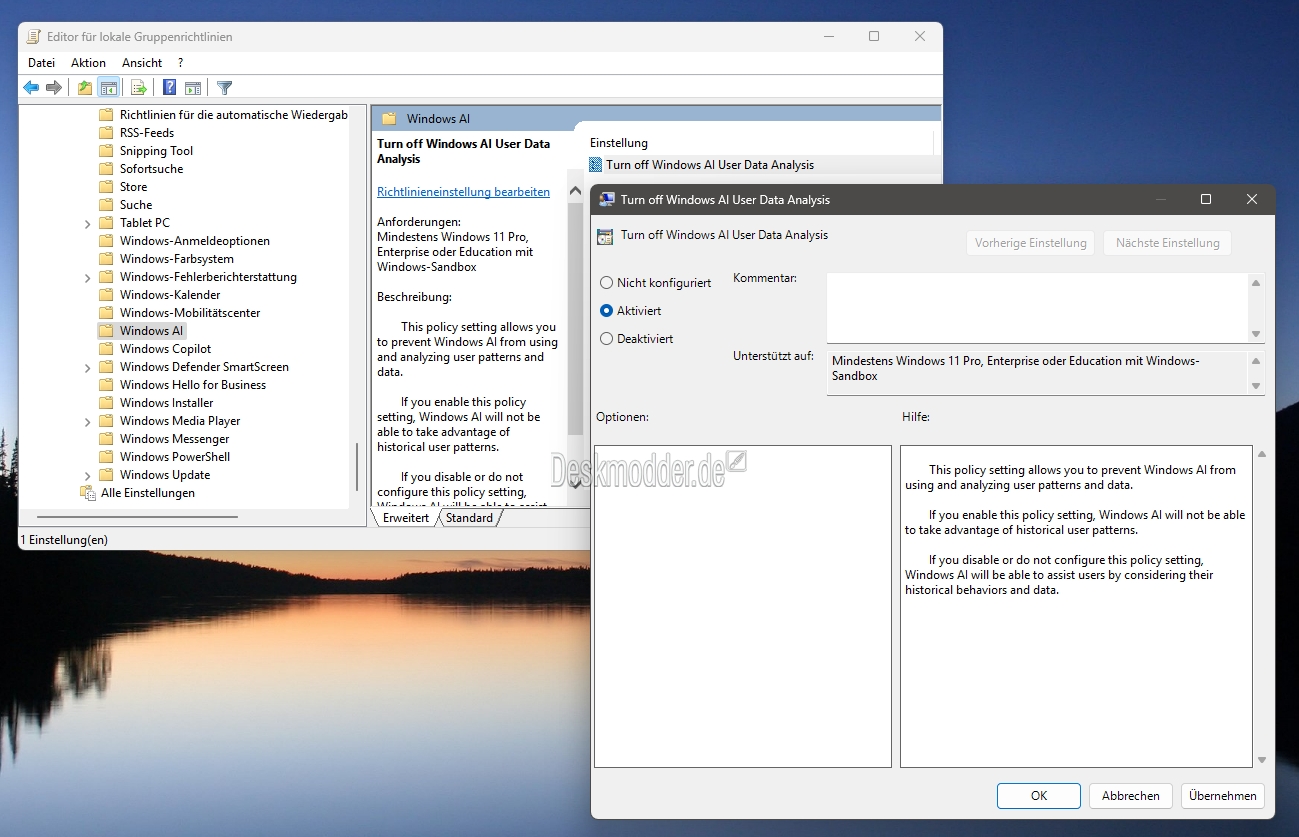
Task: Switch to the Erweitert tab
Action: pyautogui.click(x=405, y=518)
